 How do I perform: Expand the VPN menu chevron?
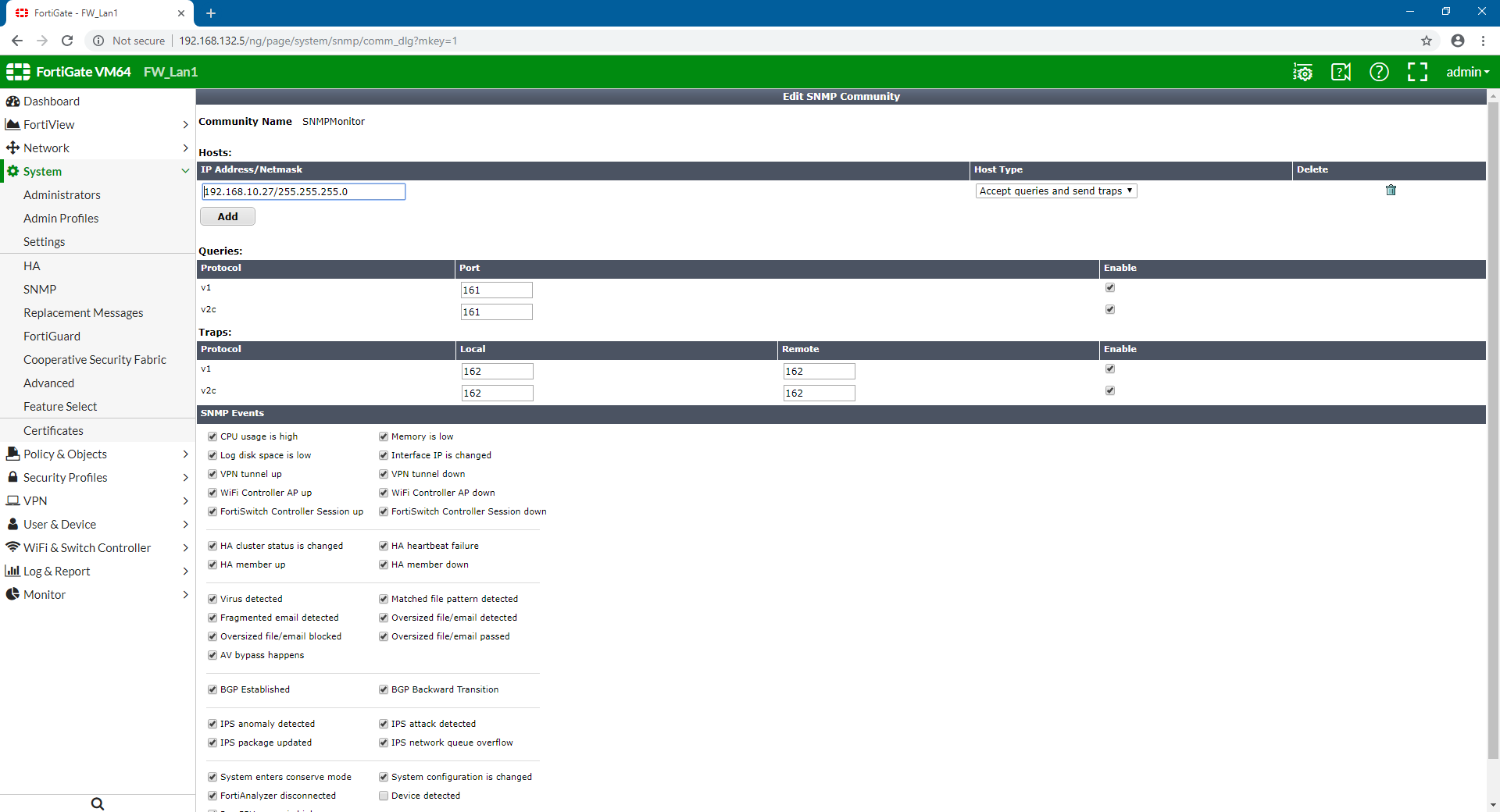[185, 500]
